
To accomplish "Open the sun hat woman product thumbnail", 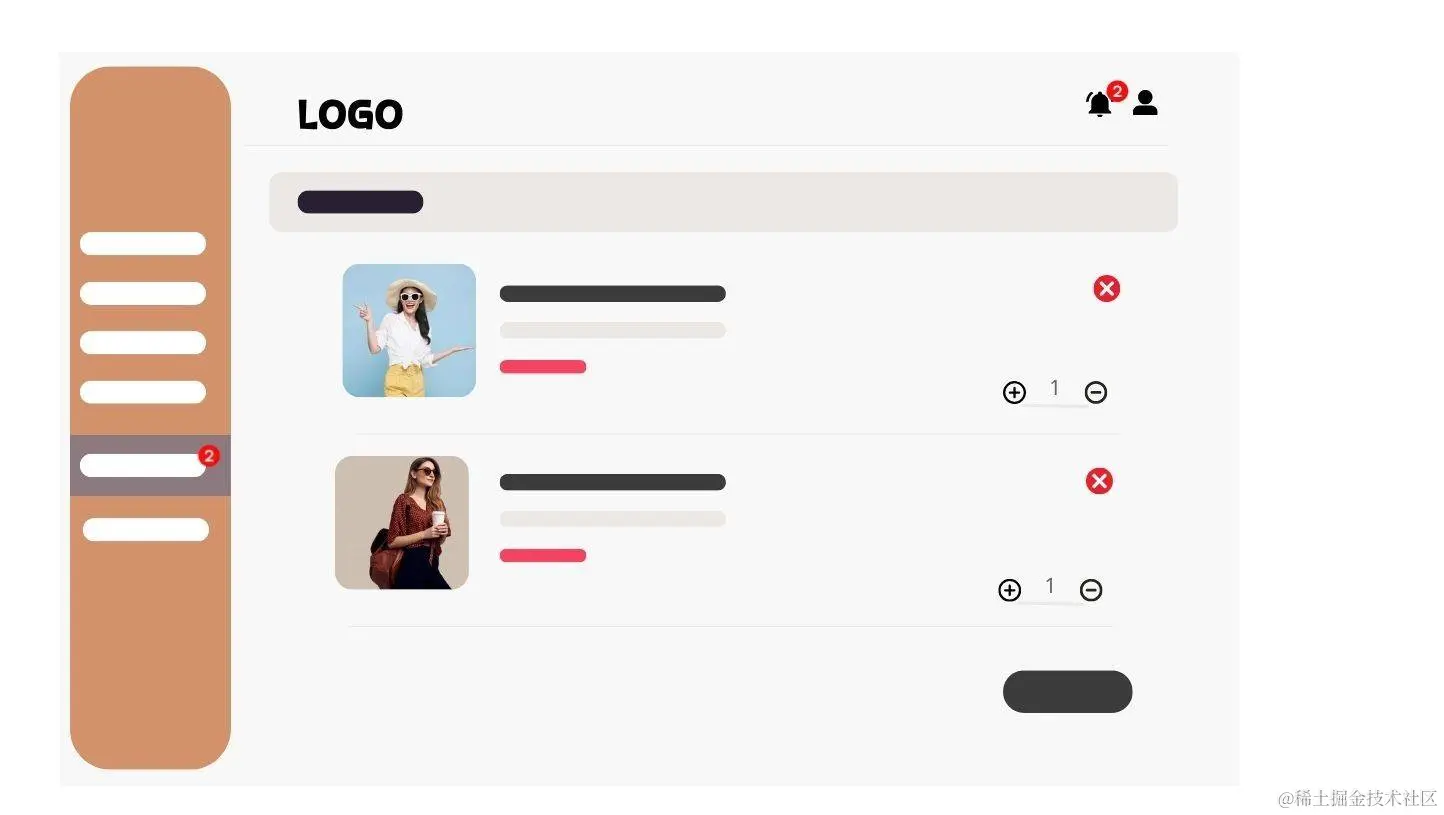I will (409, 330).
